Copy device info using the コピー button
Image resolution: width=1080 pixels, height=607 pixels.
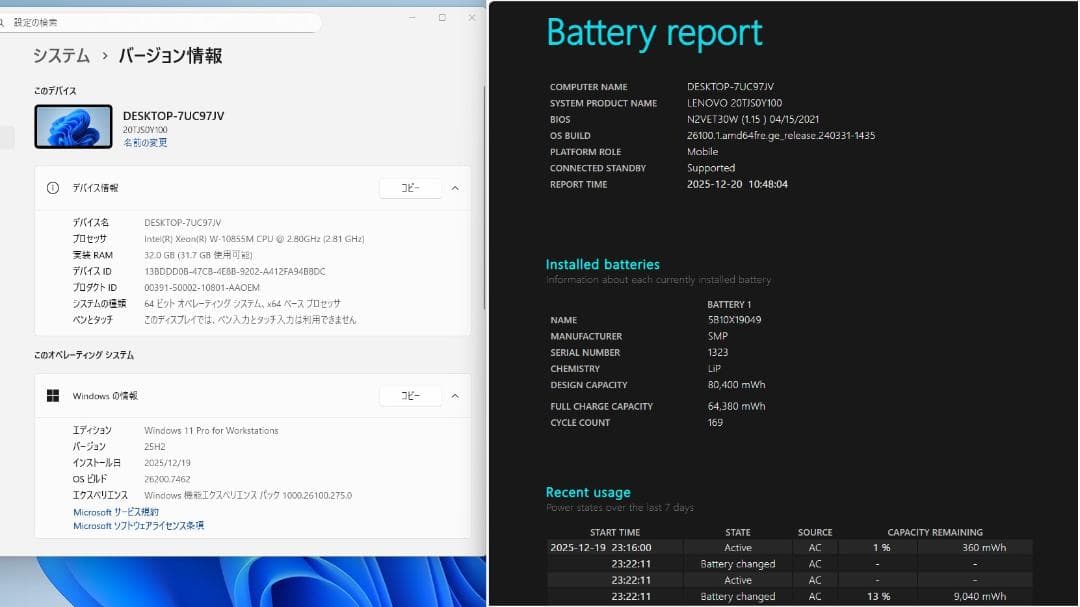[410, 188]
